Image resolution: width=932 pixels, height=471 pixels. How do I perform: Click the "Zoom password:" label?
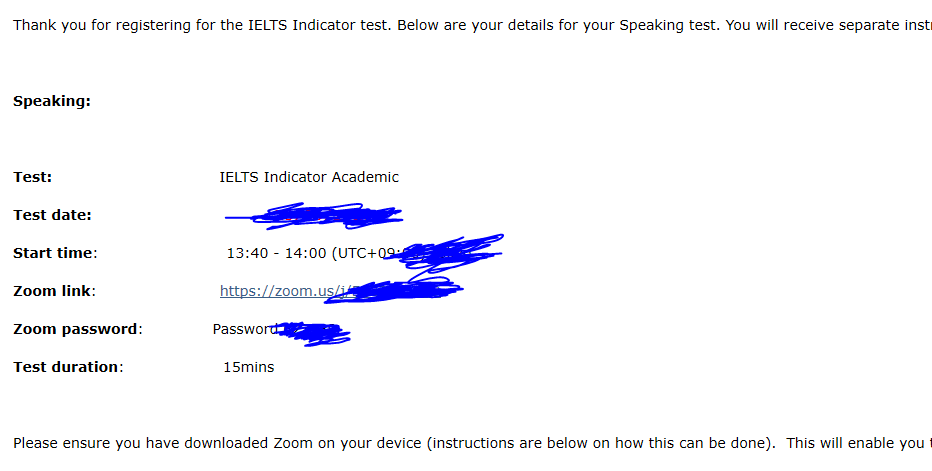pyautogui.click(x=78, y=329)
